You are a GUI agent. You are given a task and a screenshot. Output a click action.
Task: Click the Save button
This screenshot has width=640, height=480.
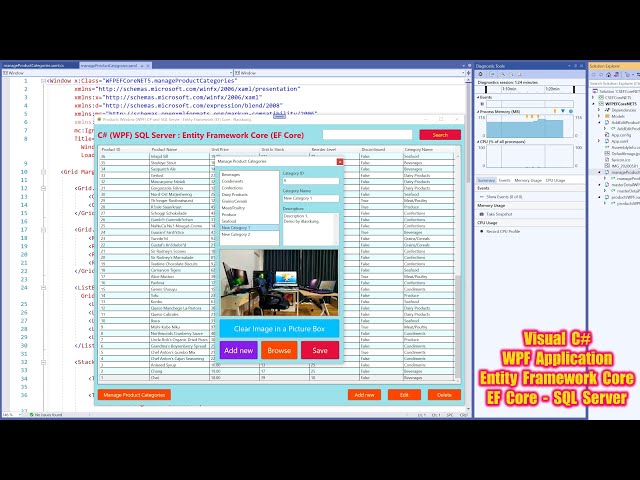pos(320,350)
